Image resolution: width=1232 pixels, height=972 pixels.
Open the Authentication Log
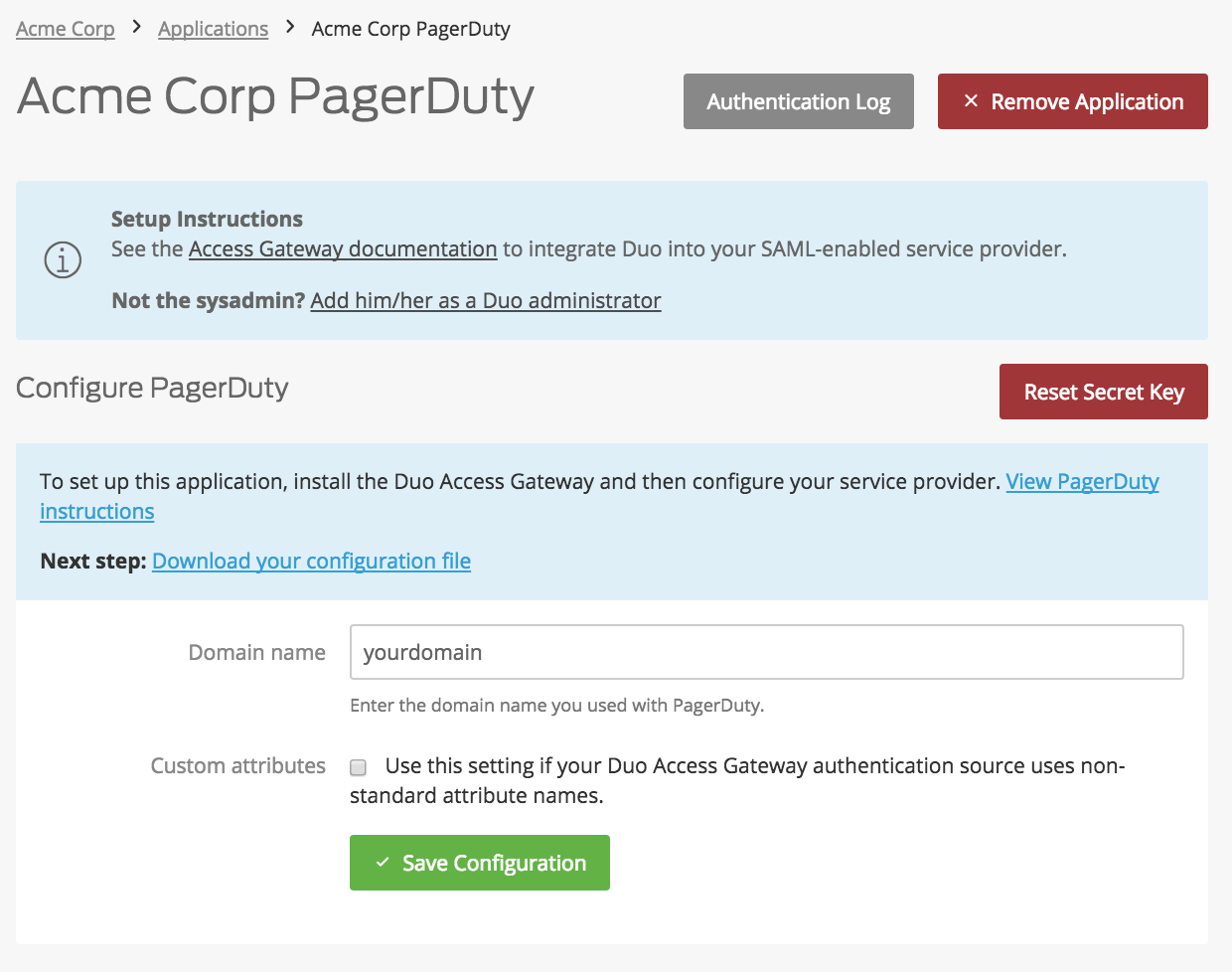(x=798, y=101)
